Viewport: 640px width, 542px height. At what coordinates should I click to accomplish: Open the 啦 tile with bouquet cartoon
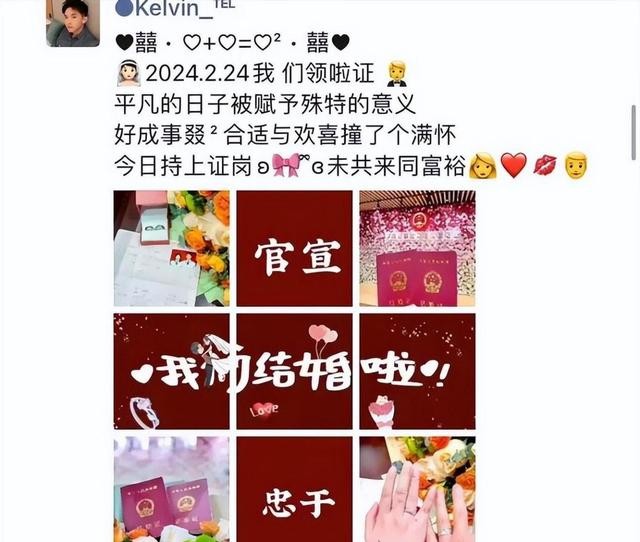(x=417, y=371)
